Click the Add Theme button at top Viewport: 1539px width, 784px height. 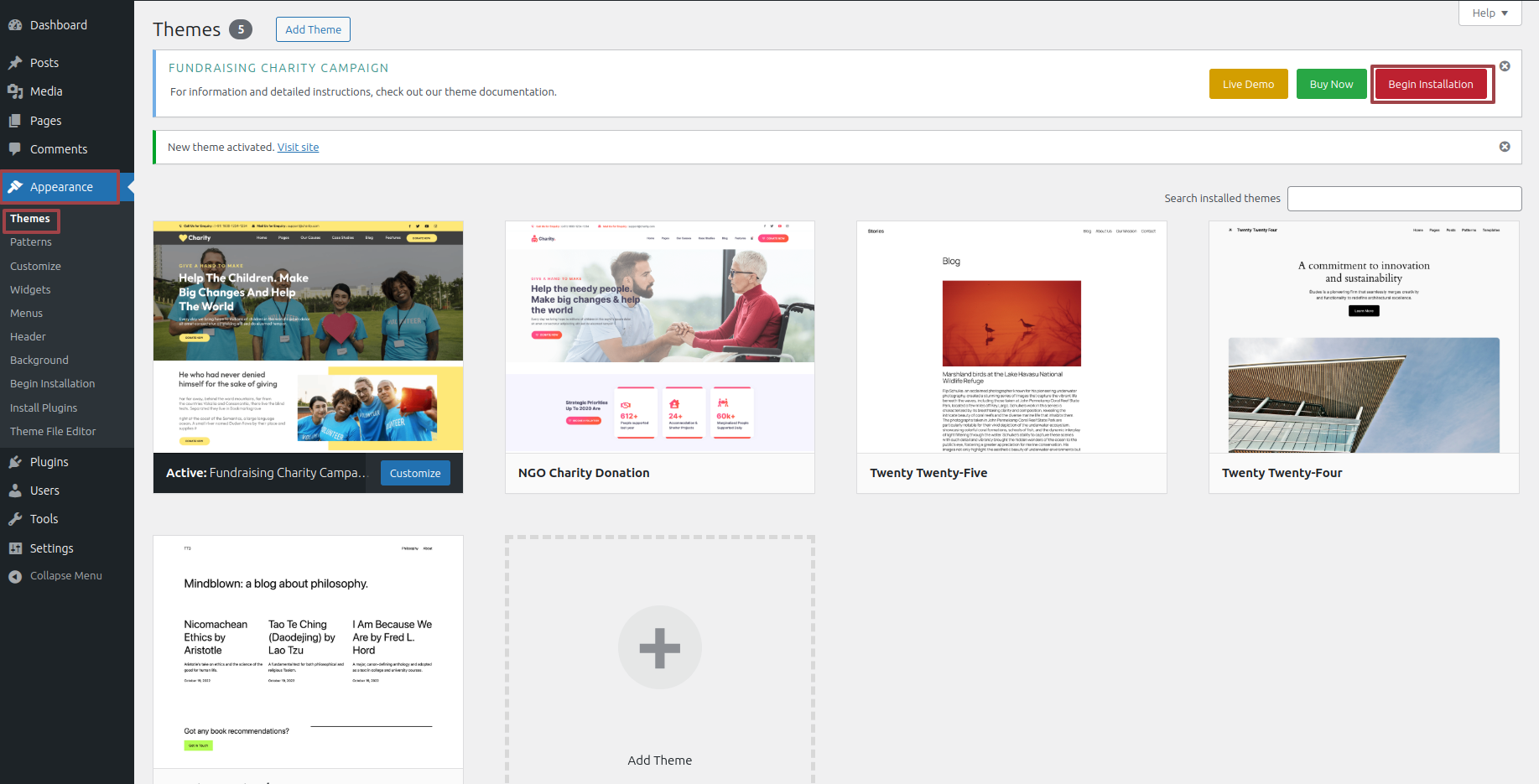pos(313,29)
